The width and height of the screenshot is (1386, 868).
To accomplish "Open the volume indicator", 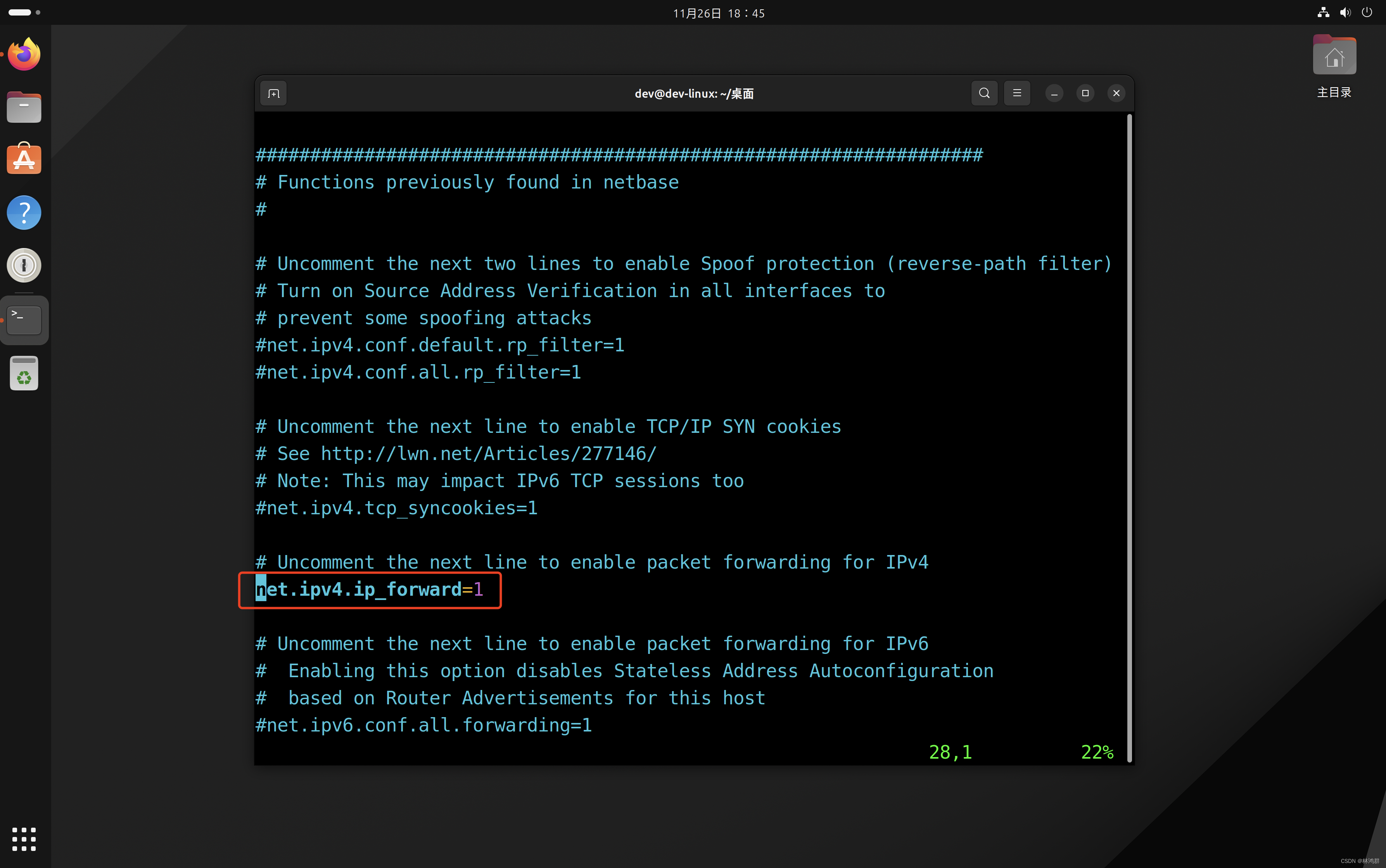I will coord(1345,13).
